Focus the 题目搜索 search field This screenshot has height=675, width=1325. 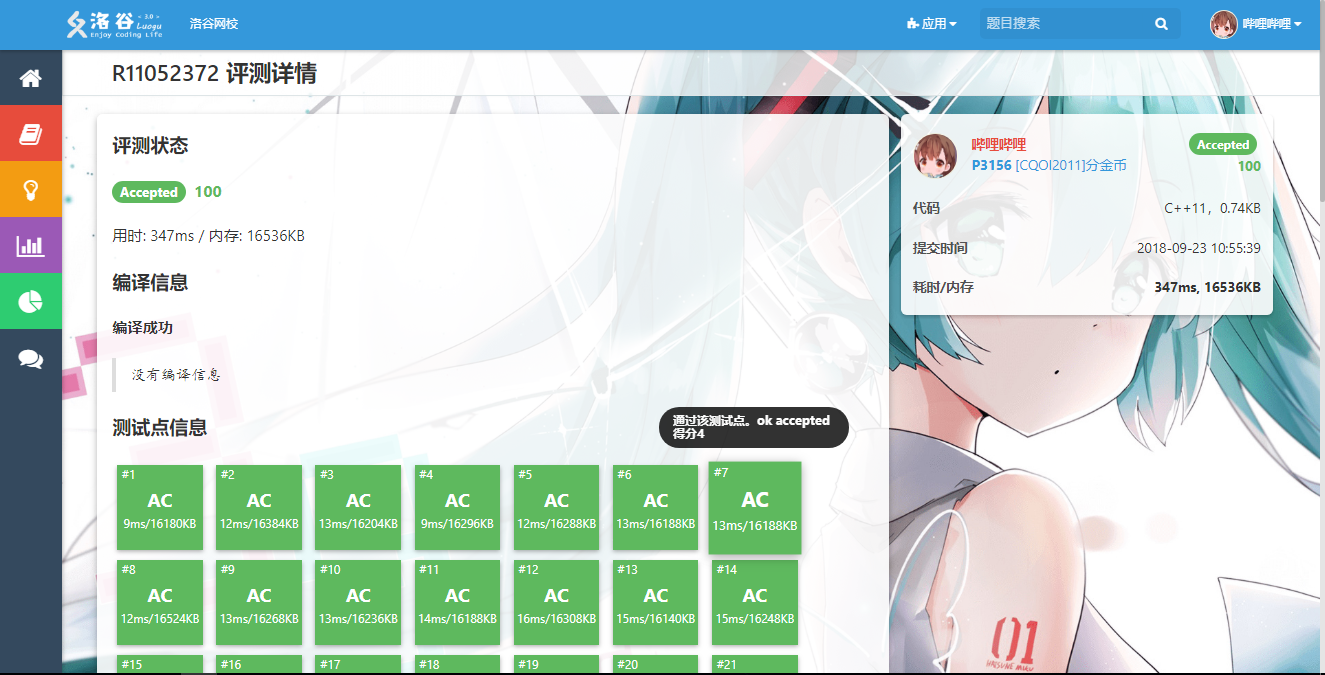[1065, 24]
